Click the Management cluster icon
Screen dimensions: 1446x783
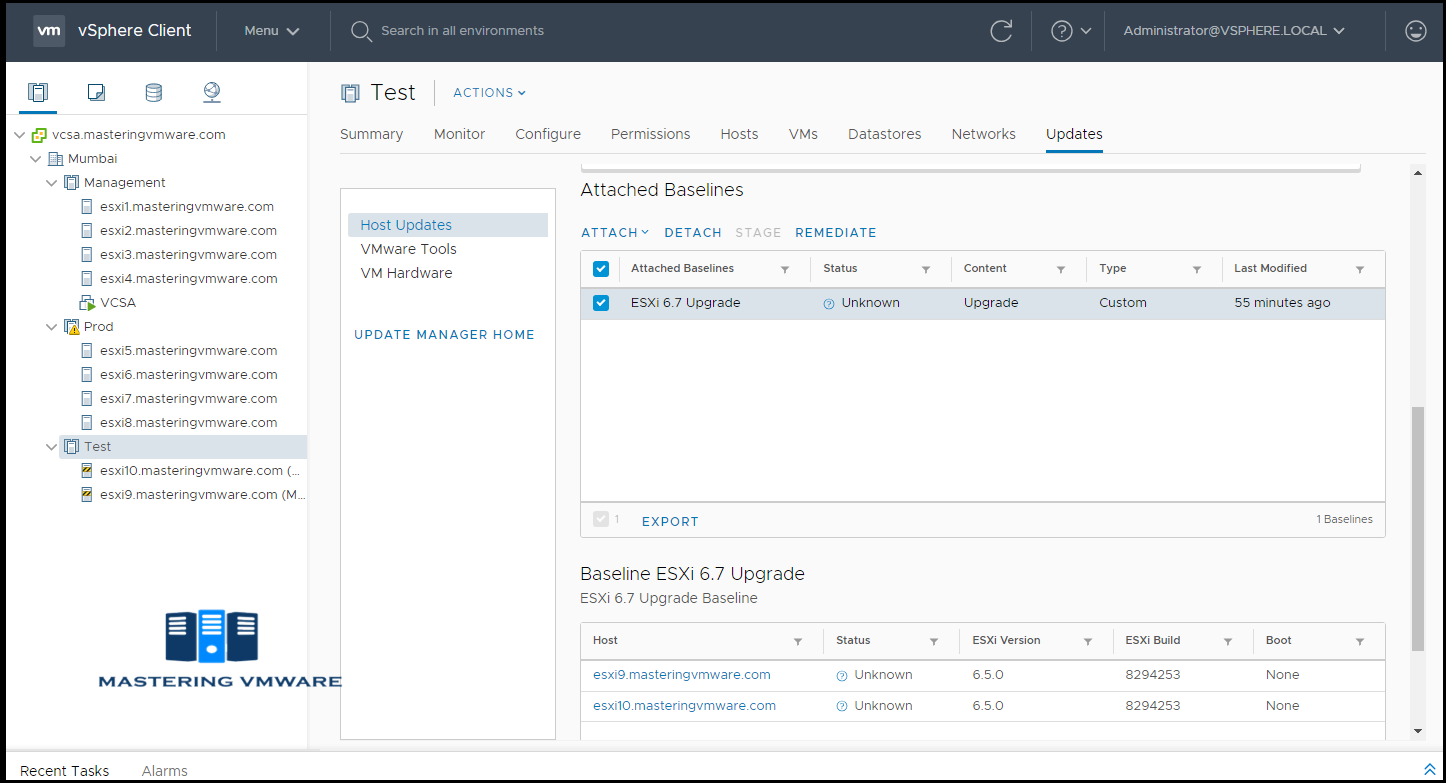click(71, 183)
